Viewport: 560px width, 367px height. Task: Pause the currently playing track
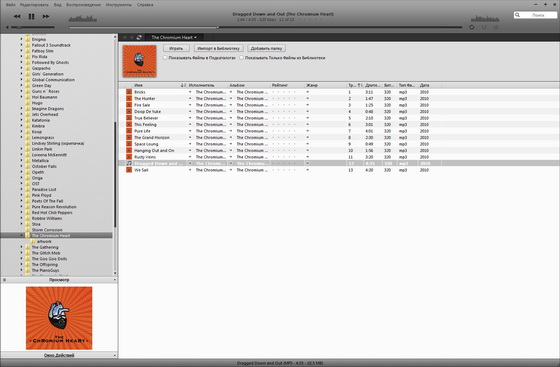tap(31, 16)
